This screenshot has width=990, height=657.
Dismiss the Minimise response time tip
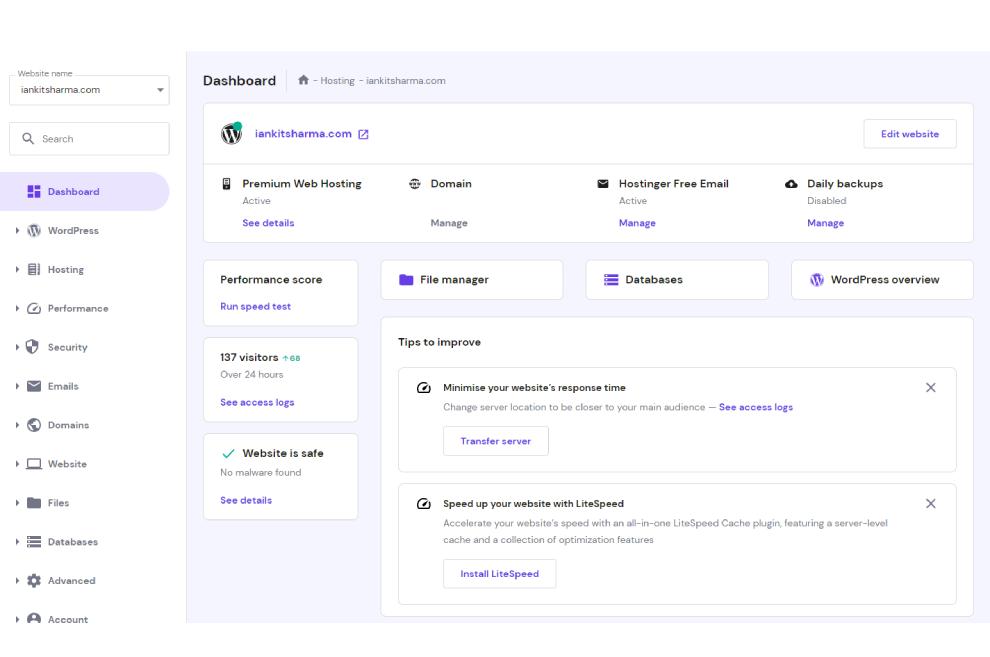[931, 388]
